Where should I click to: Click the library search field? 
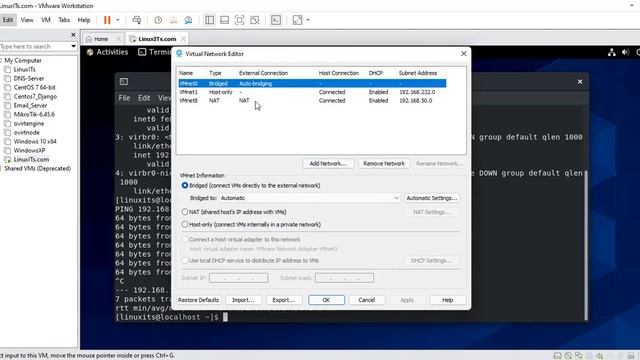tap(35, 47)
